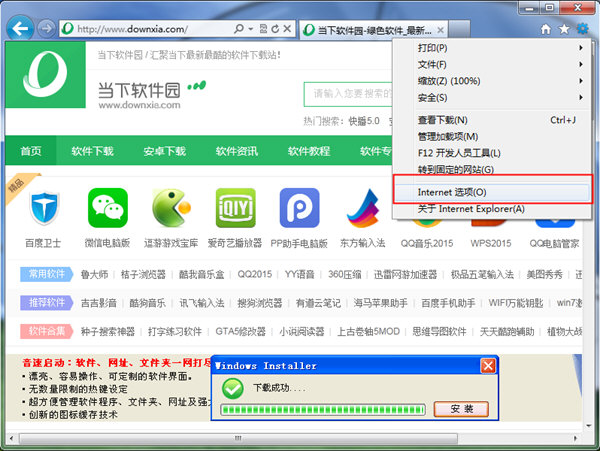Viewport: 600px width, 451px height.
Task: Open the PP助手电脑版 icon
Action: click(x=299, y=208)
